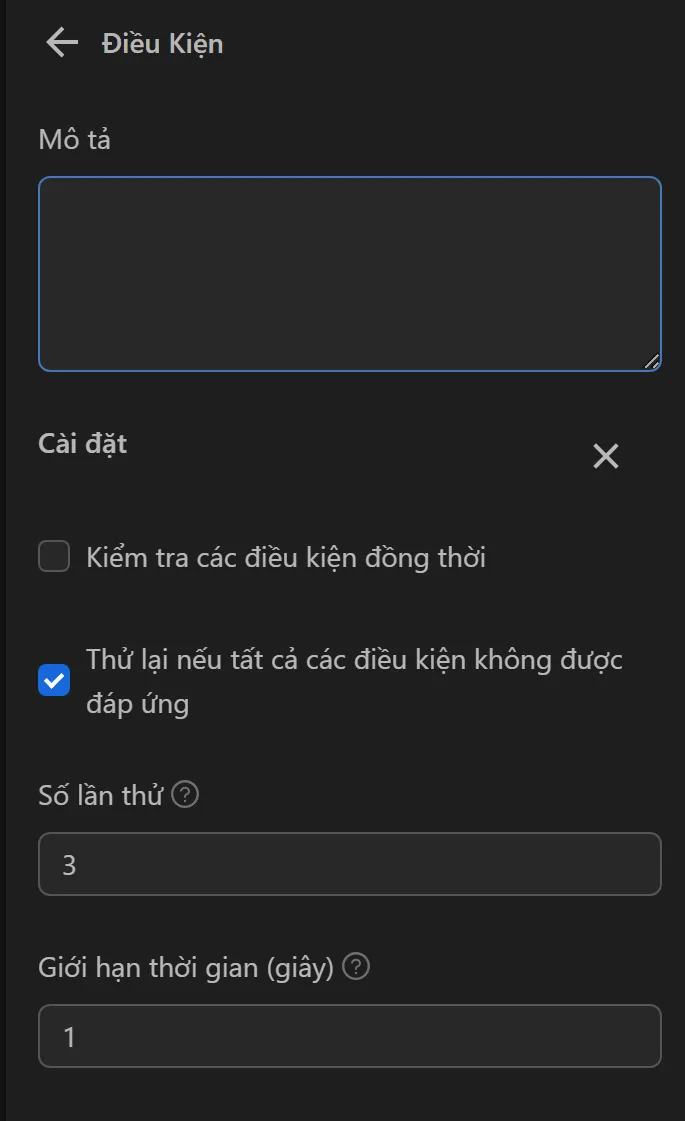Click the help icon beside Giới hạn thời gian (giây)
This screenshot has height=1121, width=685.
coord(356,966)
